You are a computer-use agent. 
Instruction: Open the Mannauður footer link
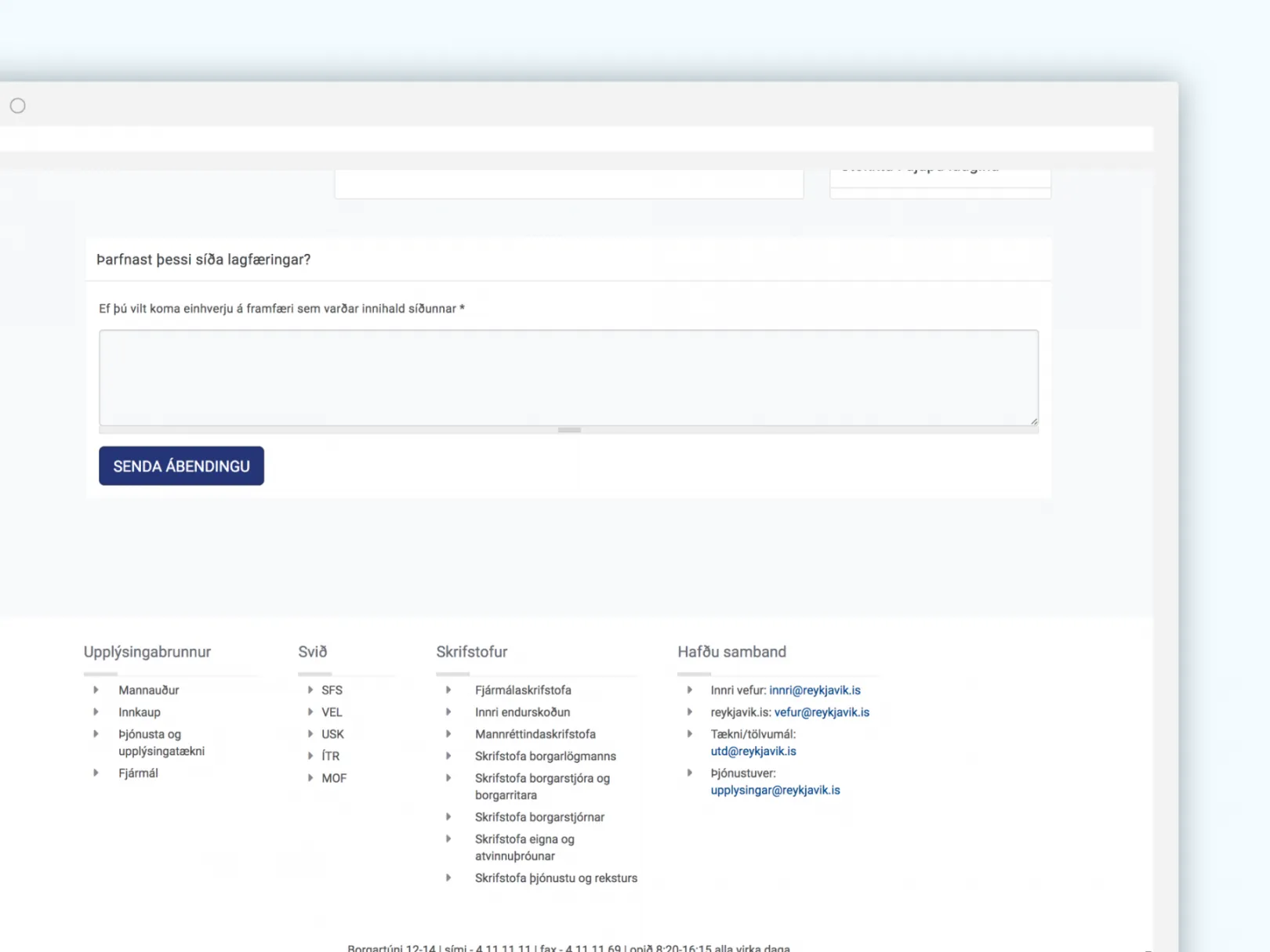click(148, 690)
